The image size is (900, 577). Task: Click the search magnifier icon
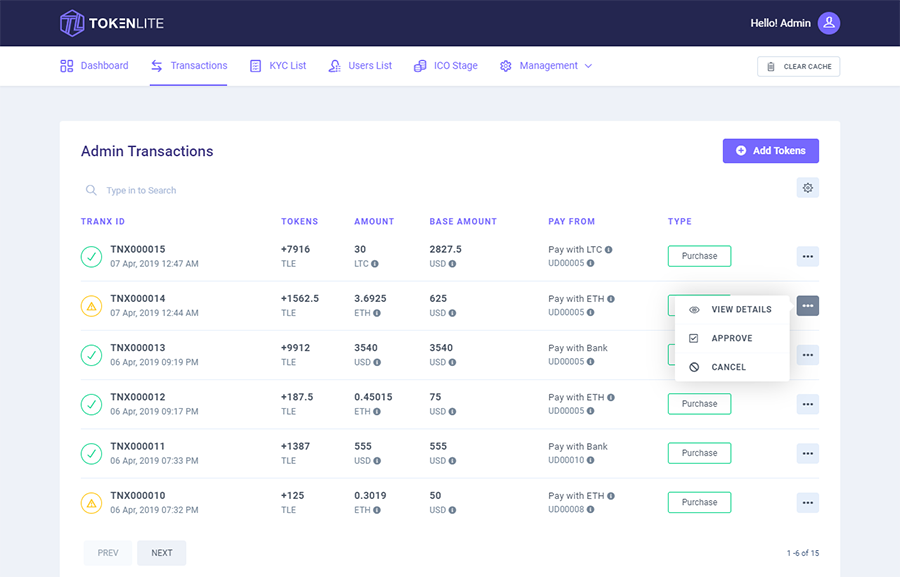click(x=90, y=189)
